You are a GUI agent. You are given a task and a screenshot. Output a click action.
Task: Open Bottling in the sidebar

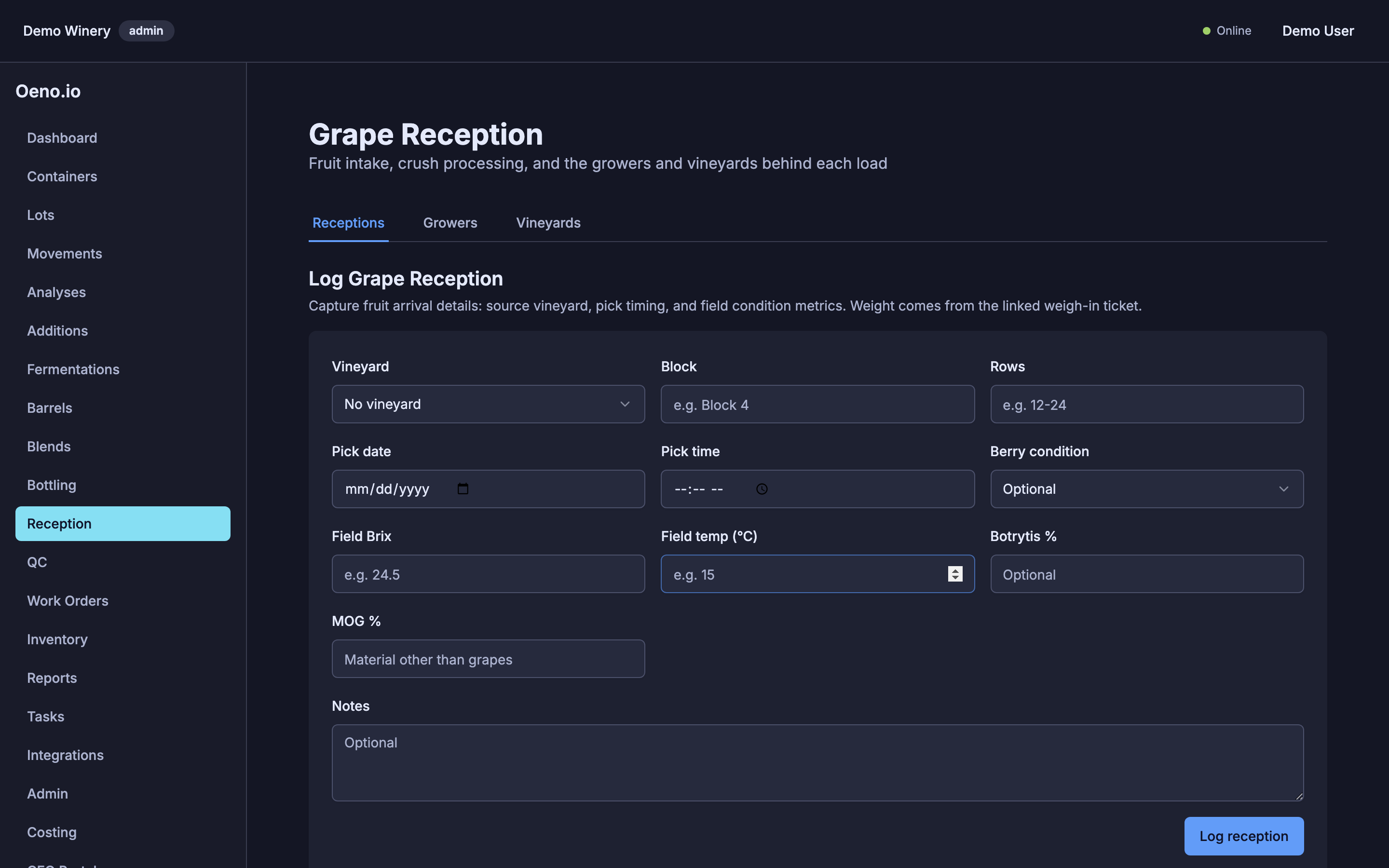(x=123, y=485)
